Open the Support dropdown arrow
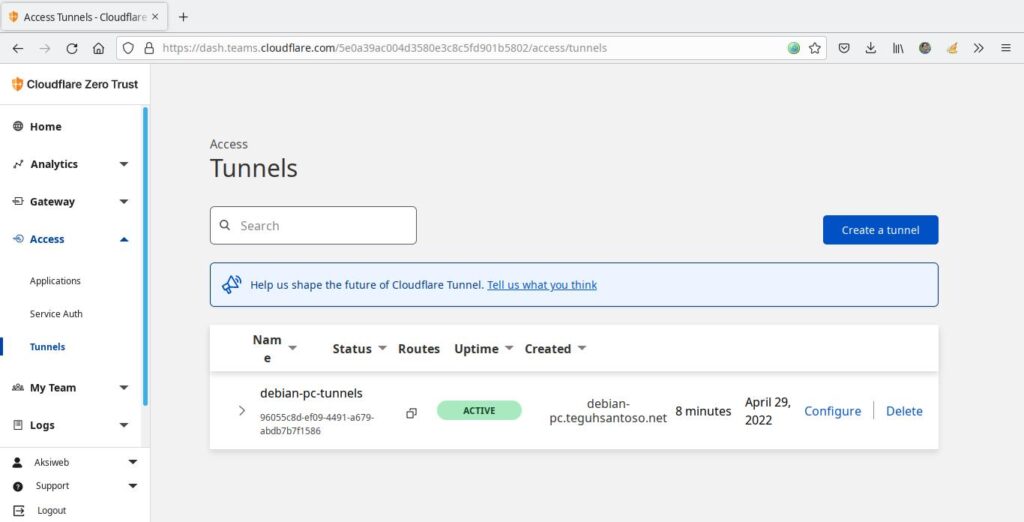1024x522 pixels. (133, 486)
